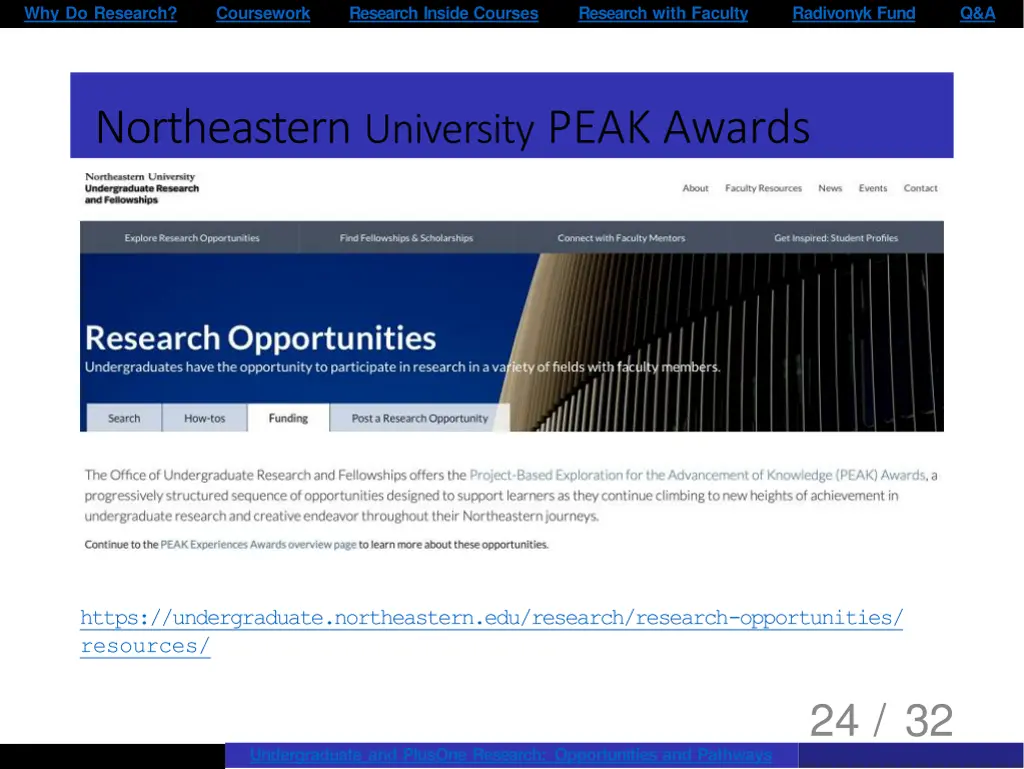Open the News page link
Screen dimensions: 1024x769
click(x=830, y=188)
